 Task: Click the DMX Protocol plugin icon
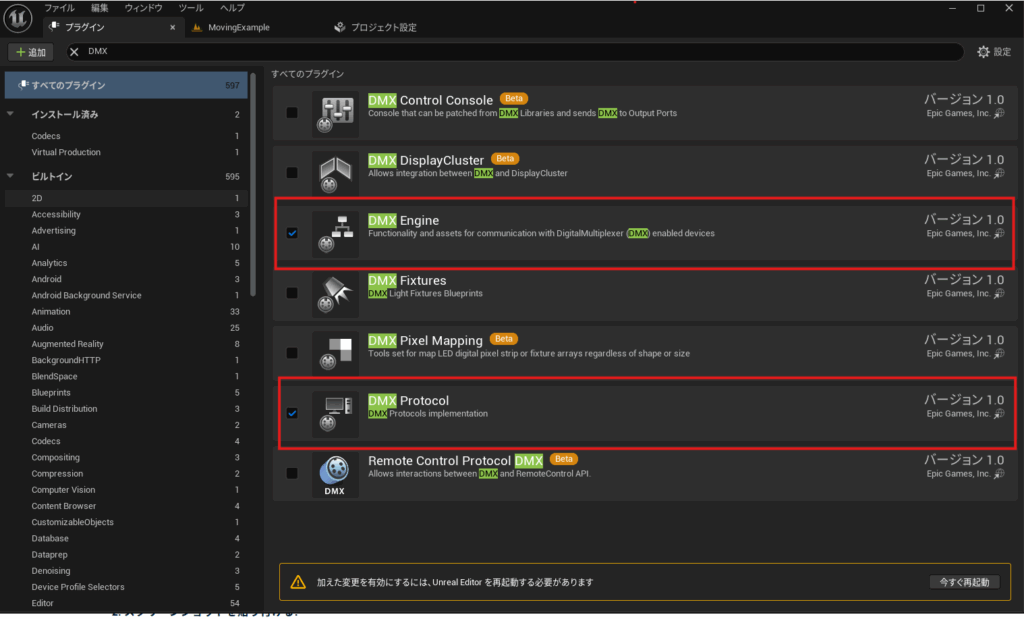[335, 414]
